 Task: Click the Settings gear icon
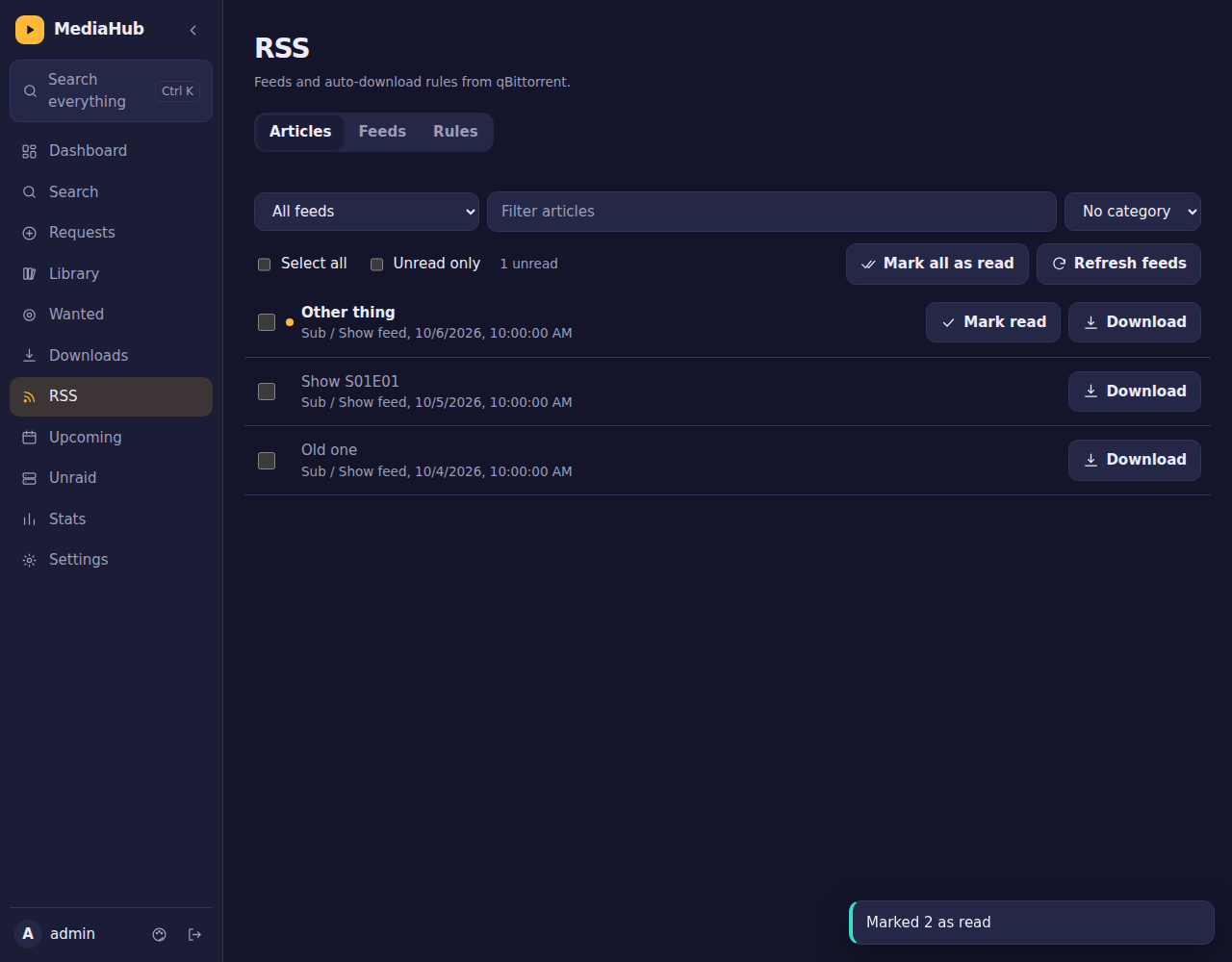[30, 560]
